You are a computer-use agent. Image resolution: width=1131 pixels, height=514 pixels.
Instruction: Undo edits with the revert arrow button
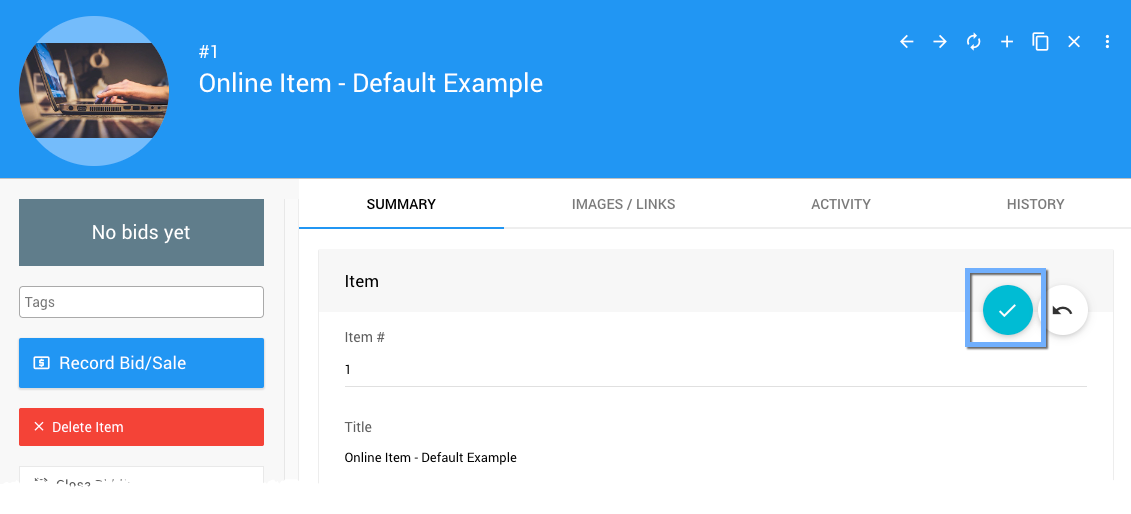[x=1063, y=311]
